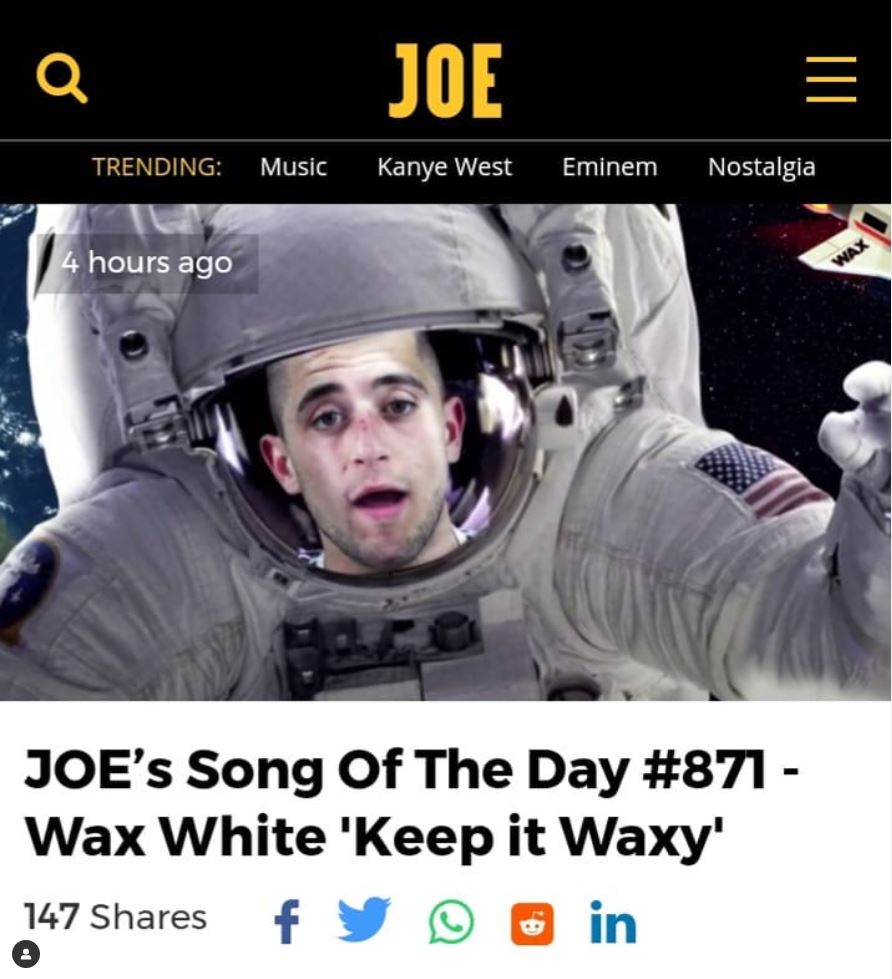
Task: Share article on Twitter
Action: coord(365,919)
